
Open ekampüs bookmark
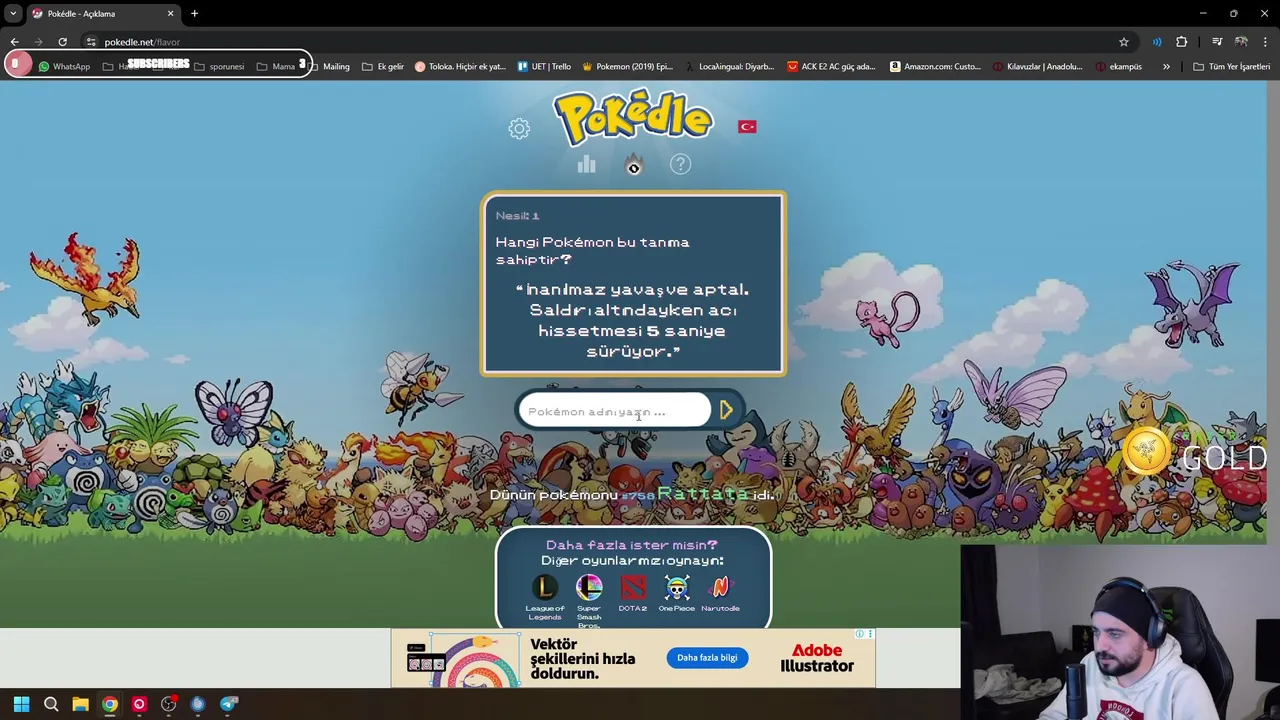point(1119,66)
